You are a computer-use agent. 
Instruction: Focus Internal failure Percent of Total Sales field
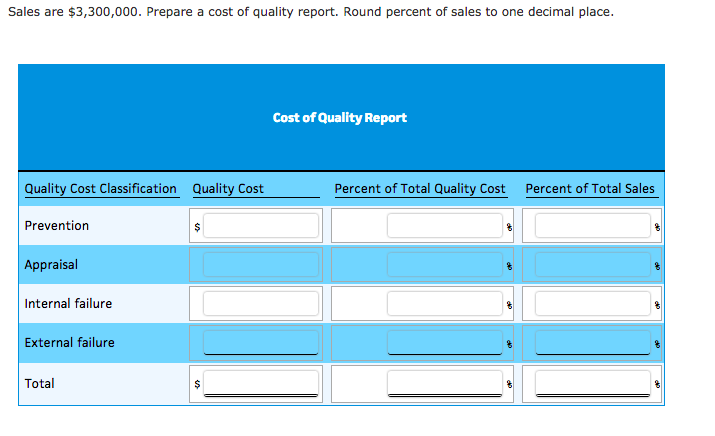click(x=593, y=304)
